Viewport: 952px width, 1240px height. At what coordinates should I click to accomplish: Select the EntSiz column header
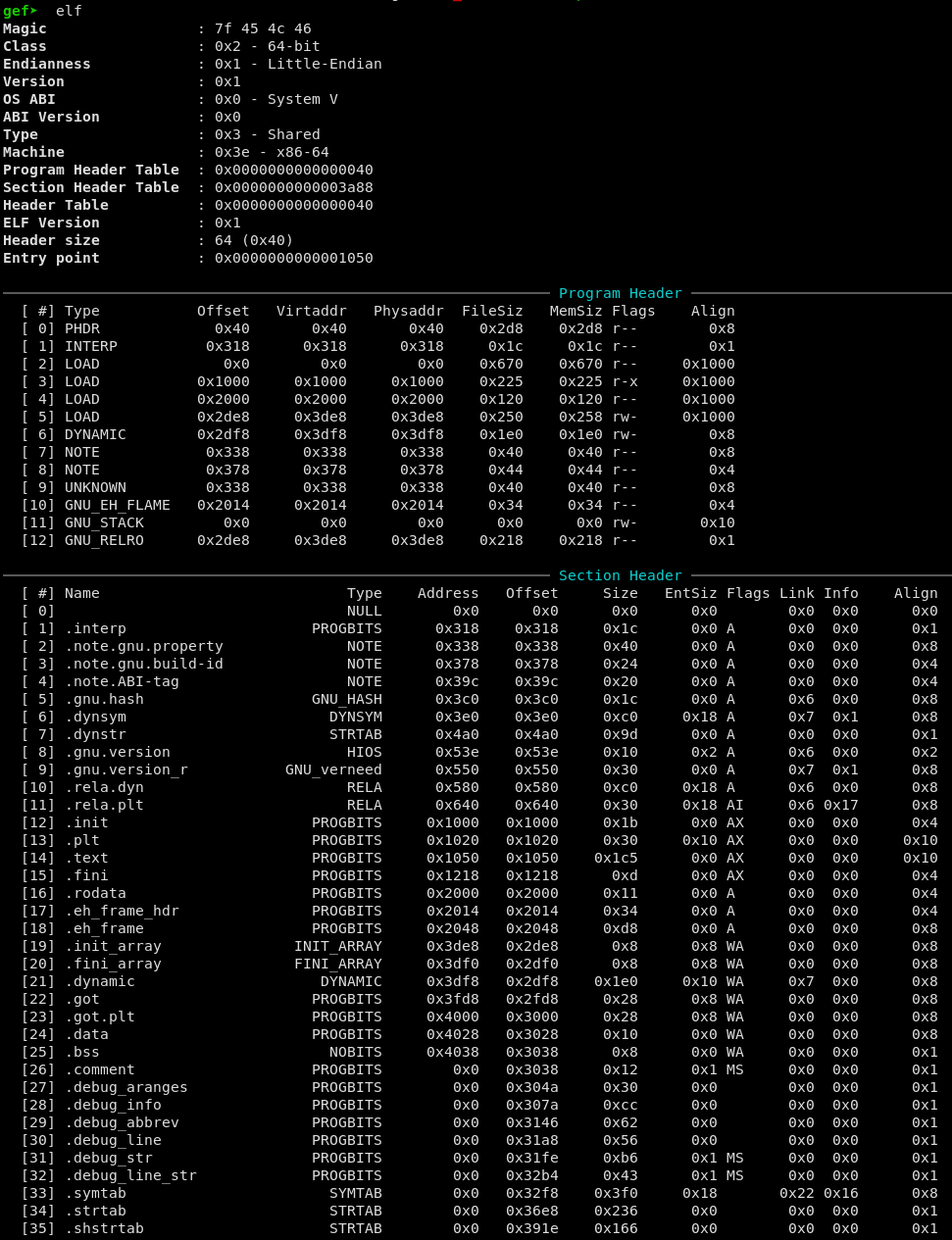point(691,593)
